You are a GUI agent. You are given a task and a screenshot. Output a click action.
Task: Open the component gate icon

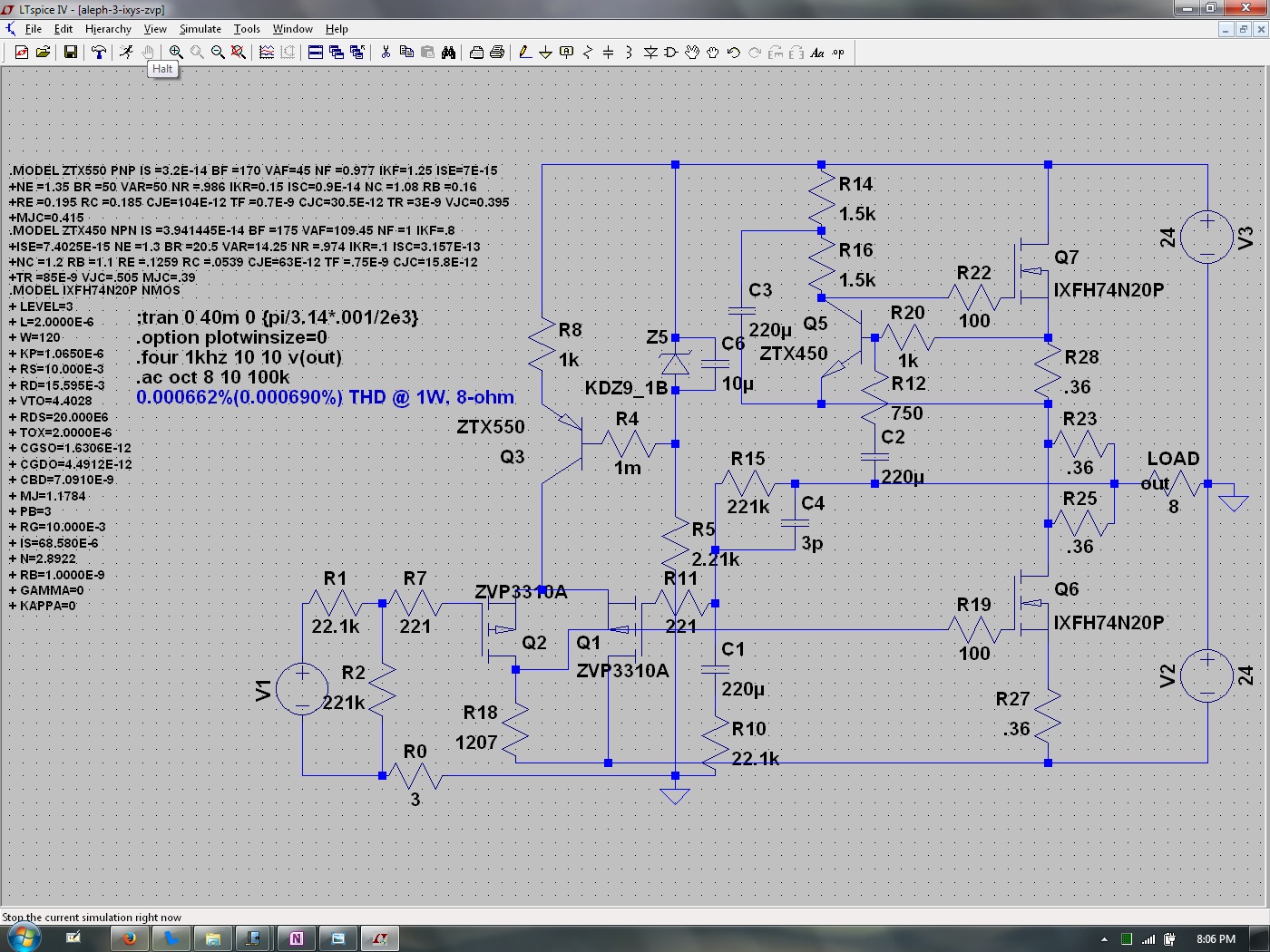click(x=671, y=53)
